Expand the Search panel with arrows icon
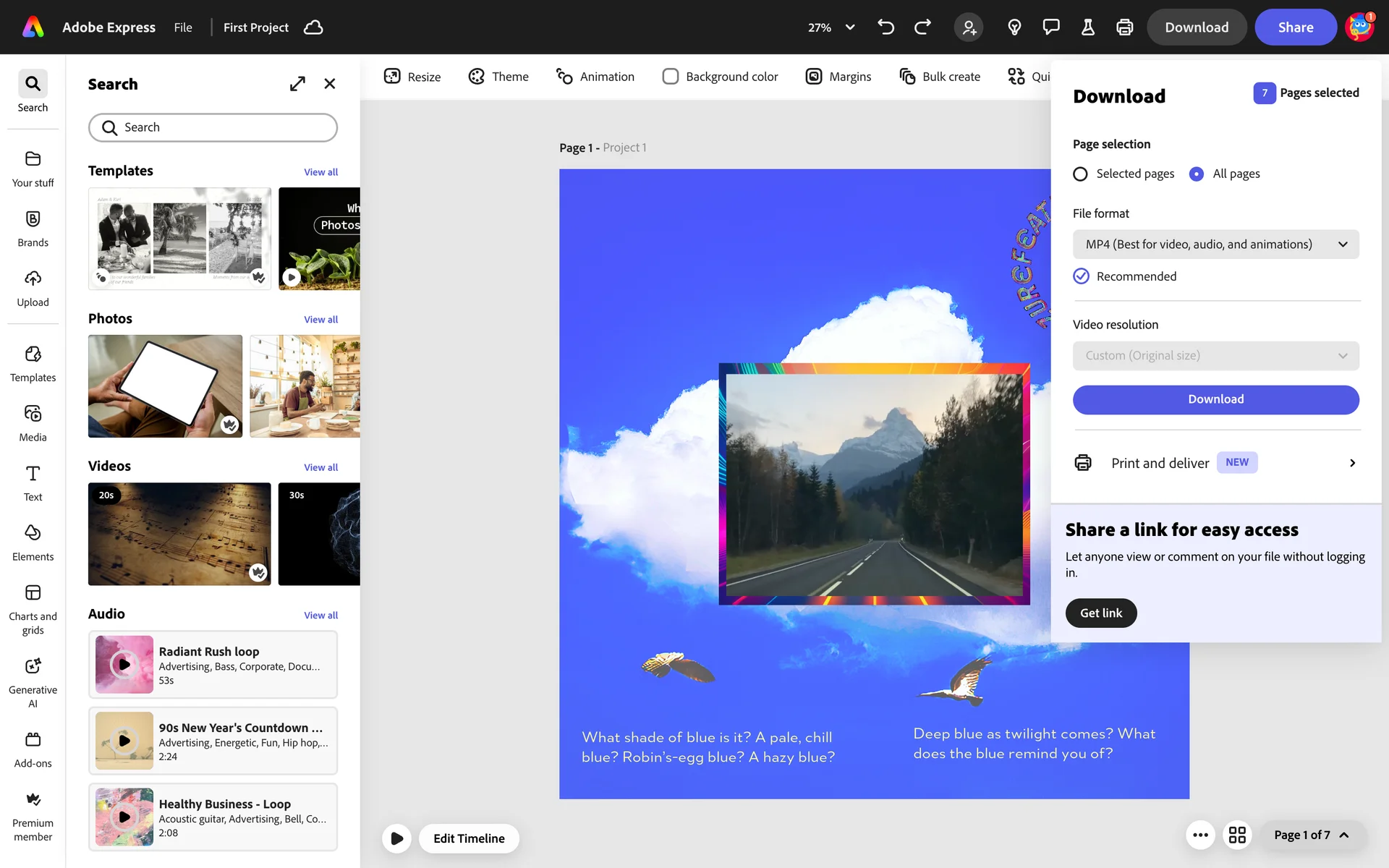This screenshot has width=1389, height=868. [x=297, y=84]
